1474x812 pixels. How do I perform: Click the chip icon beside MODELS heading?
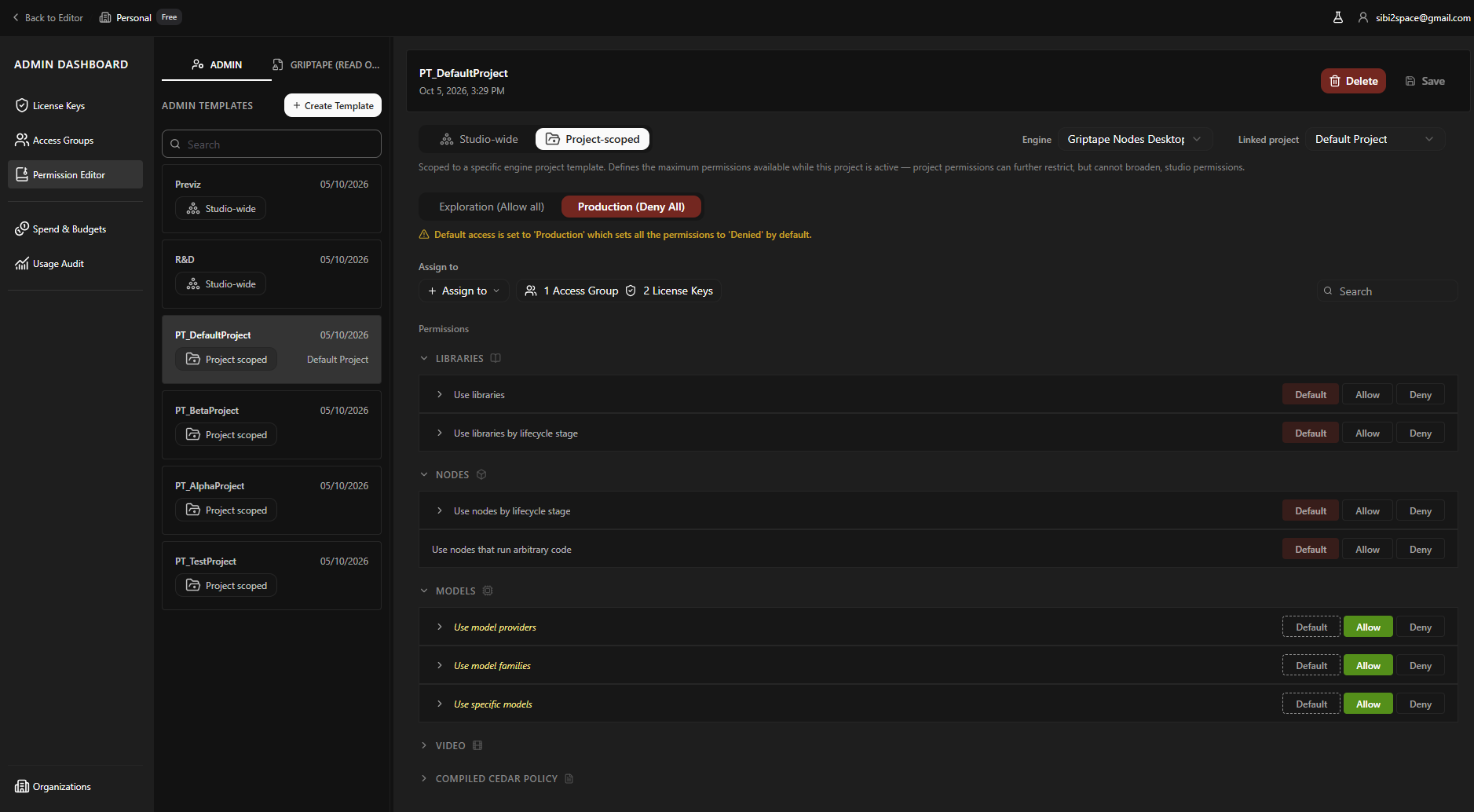488,591
